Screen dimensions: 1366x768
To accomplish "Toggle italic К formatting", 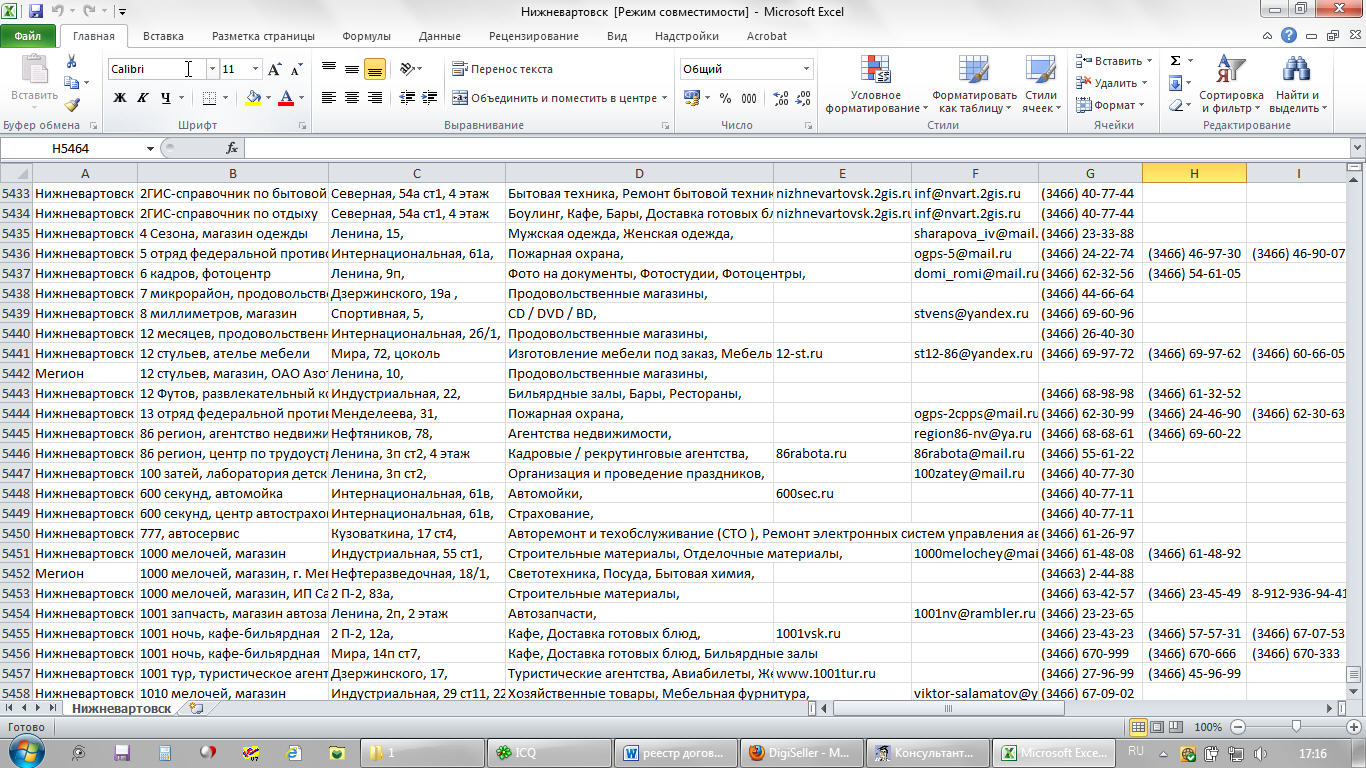I will (142, 98).
